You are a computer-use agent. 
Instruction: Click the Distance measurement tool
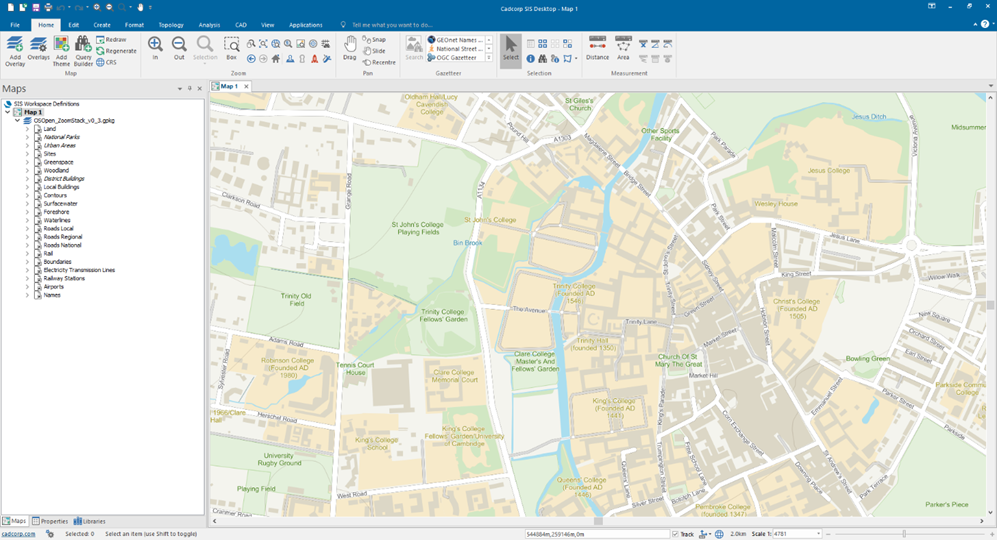coord(597,48)
